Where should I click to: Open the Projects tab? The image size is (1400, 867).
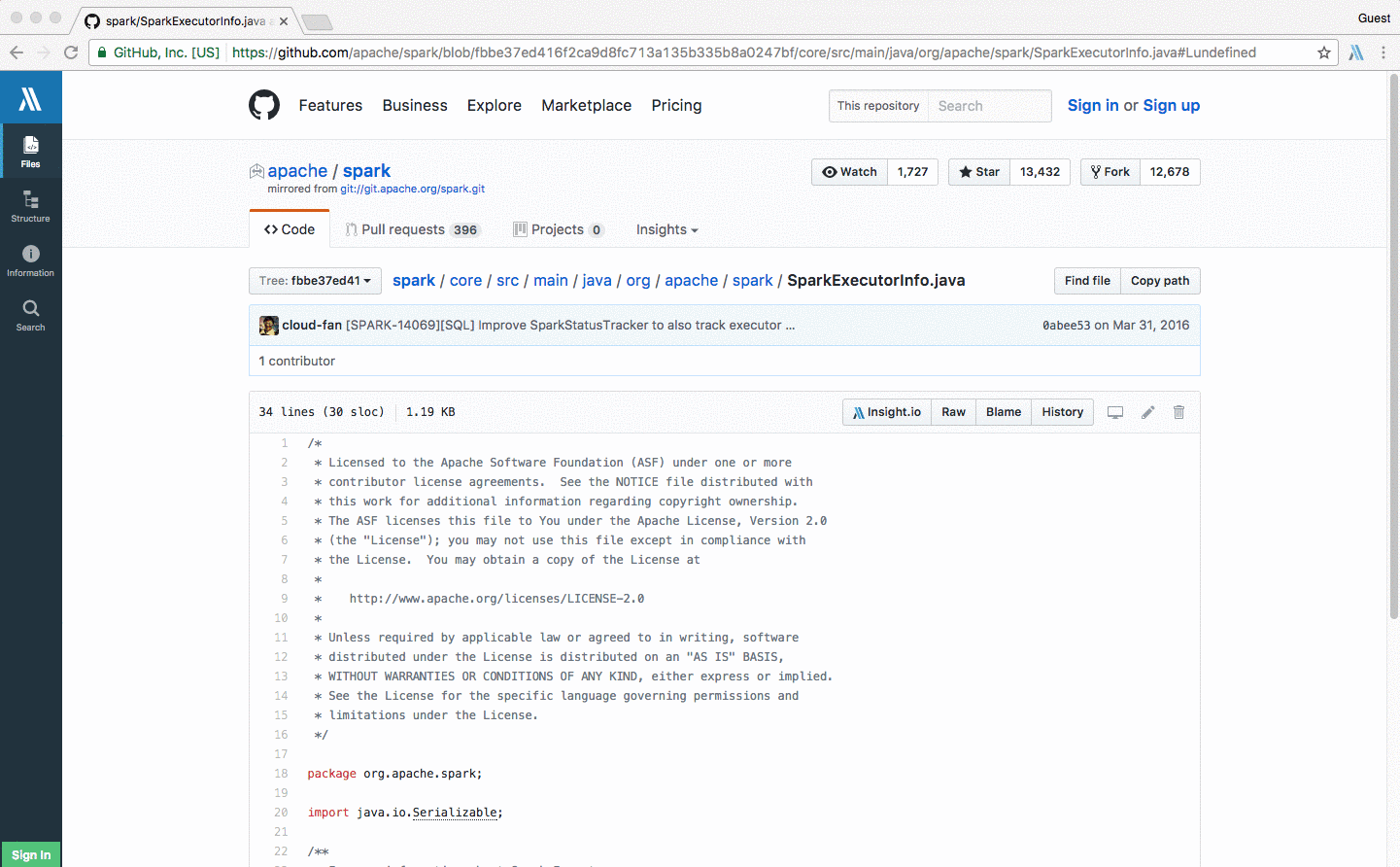tap(559, 229)
